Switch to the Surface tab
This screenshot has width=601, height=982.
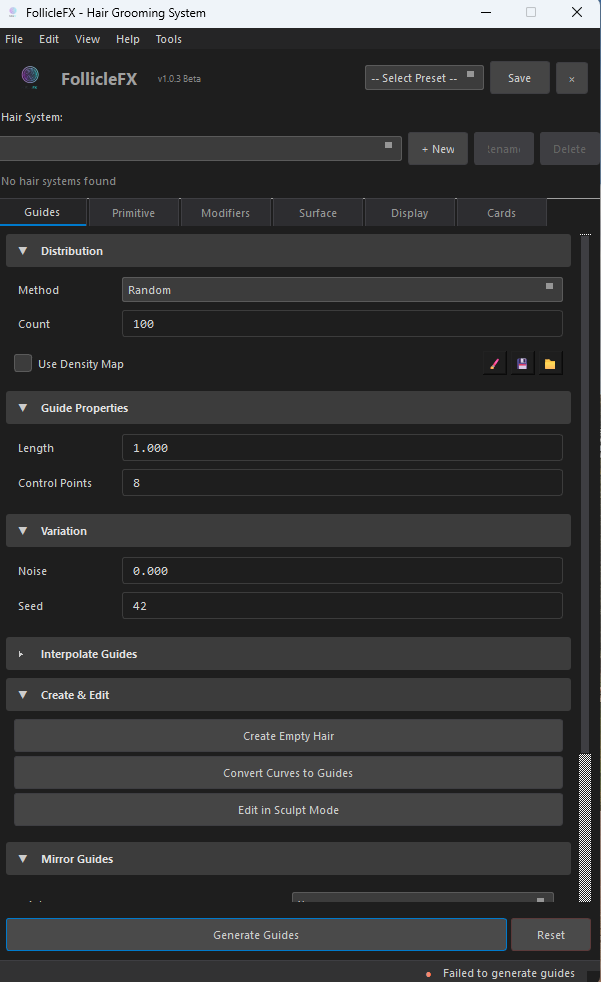(x=318, y=213)
